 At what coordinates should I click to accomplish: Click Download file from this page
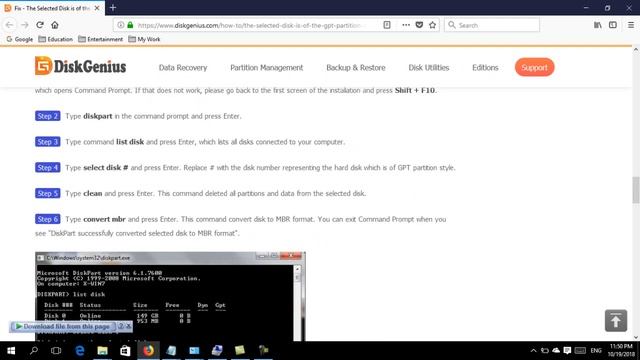point(63,327)
